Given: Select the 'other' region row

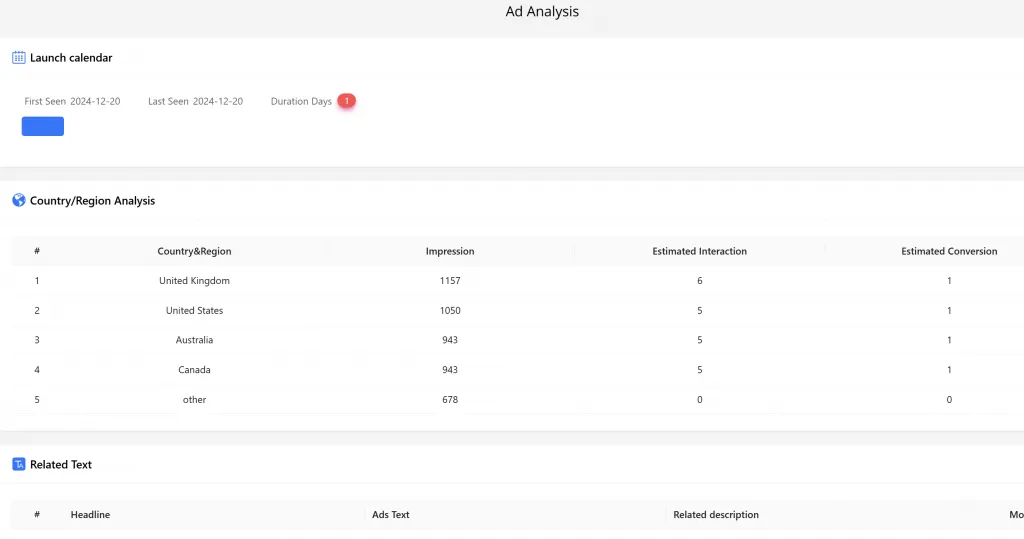Looking at the screenshot, I should click(x=194, y=400).
